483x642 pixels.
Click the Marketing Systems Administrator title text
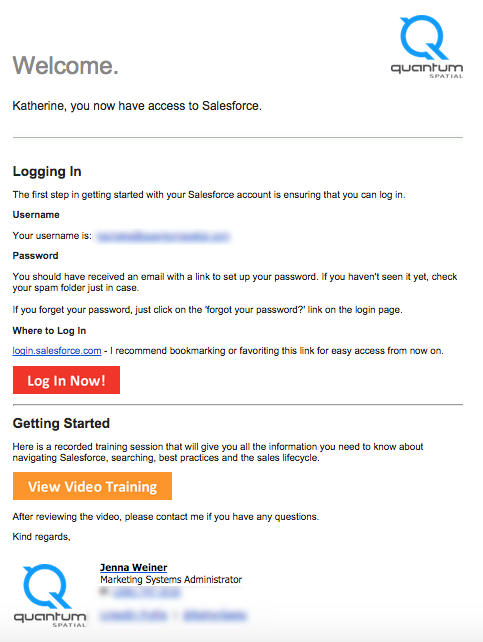[x=171, y=580]
